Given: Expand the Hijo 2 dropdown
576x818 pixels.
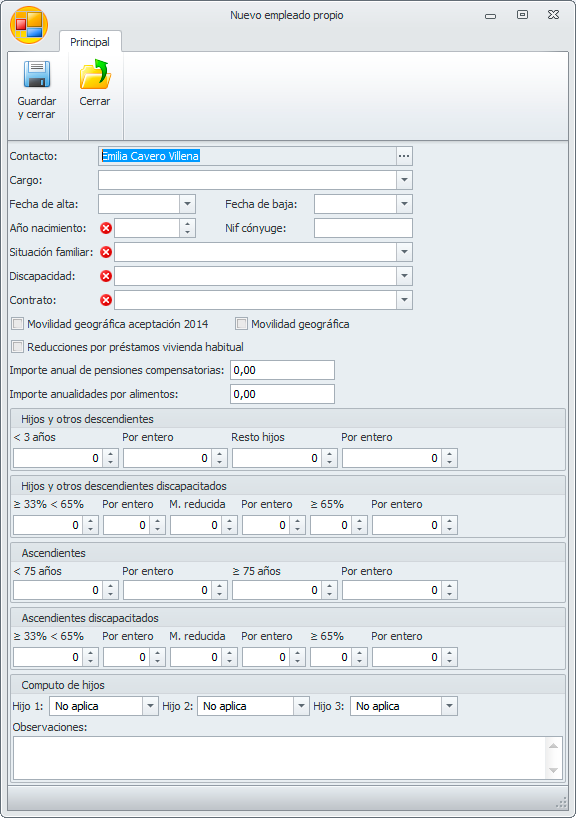Looking at the screenshot, I should click(301, 706).
